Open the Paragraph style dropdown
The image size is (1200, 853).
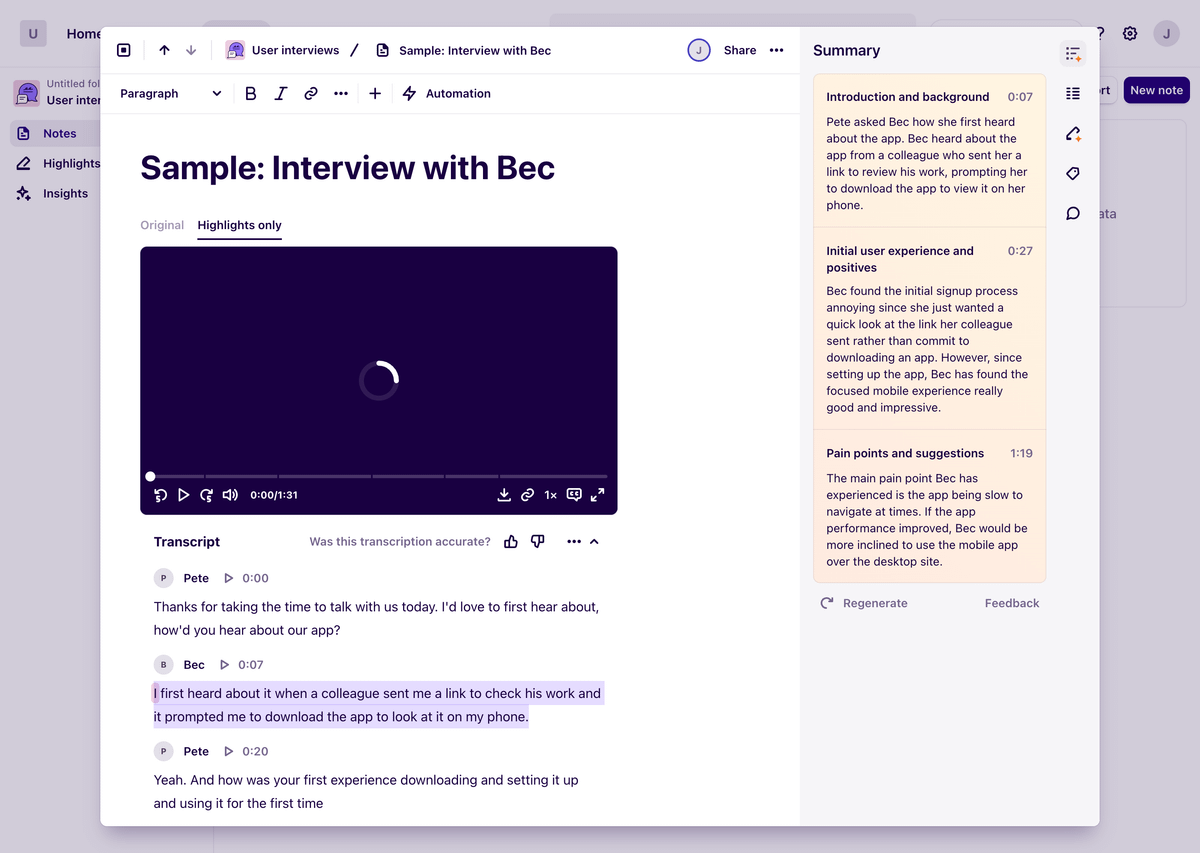tap(170, 94)
